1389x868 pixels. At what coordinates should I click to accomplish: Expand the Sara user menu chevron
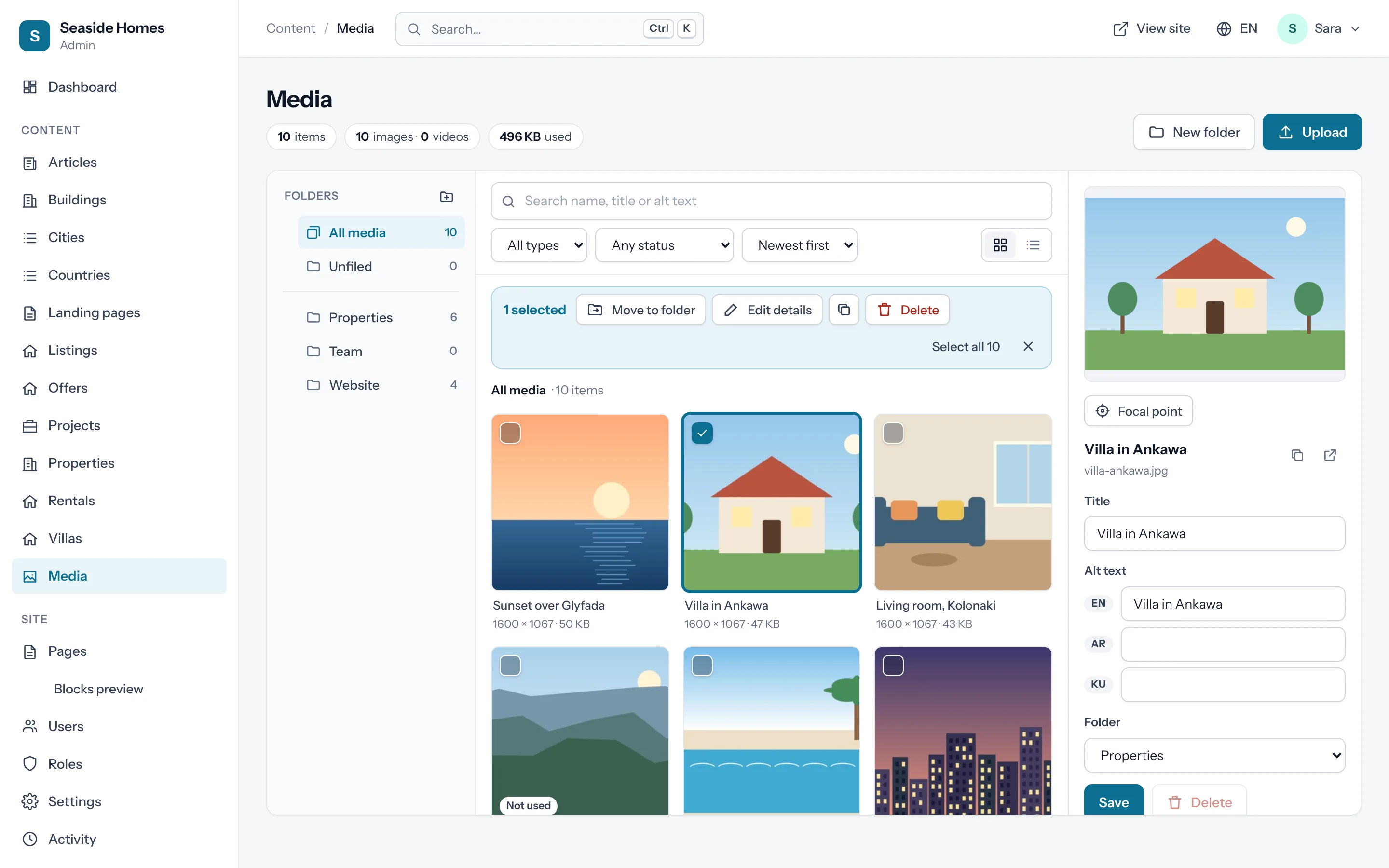coord(1355,29)
